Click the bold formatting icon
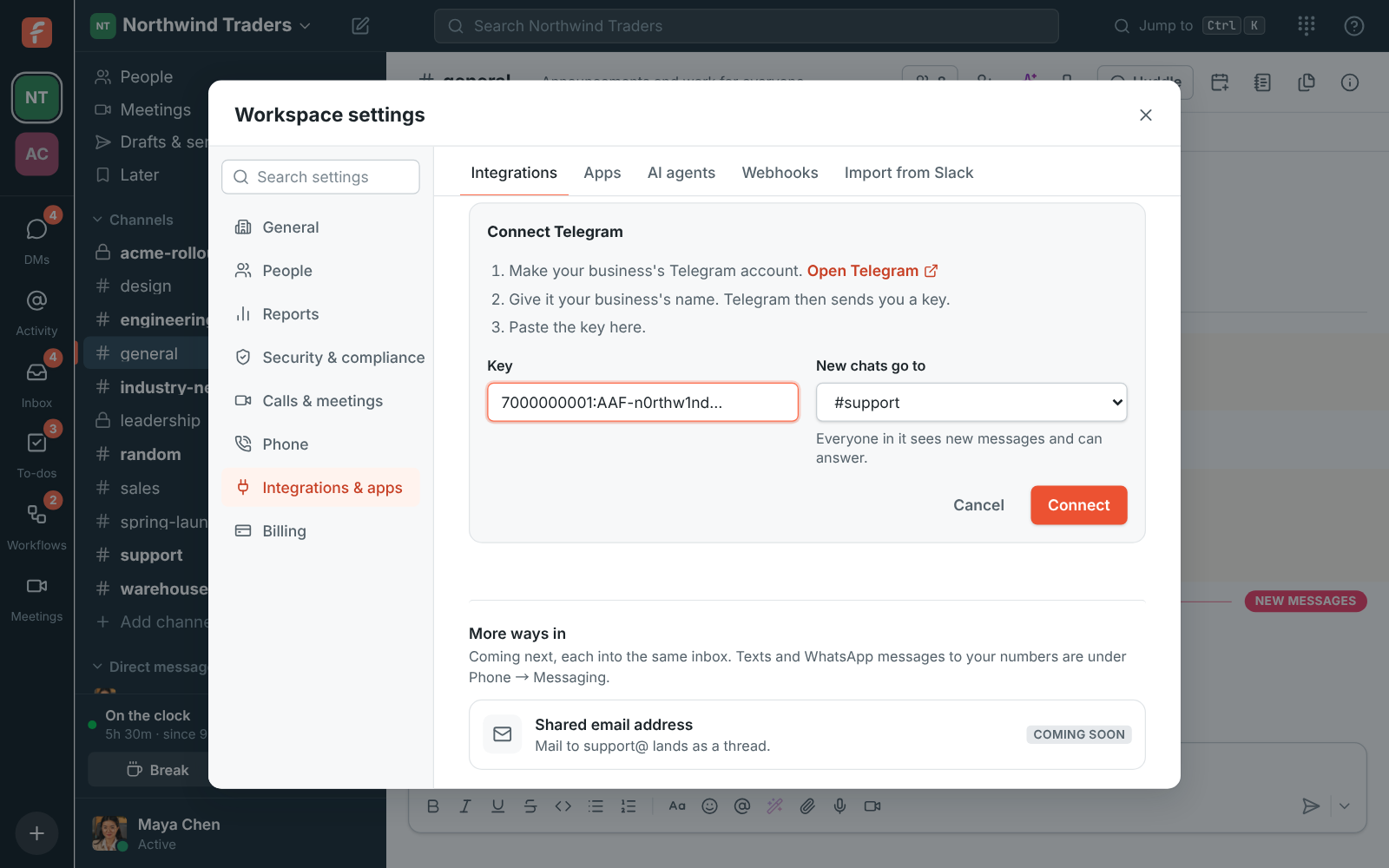 pyautogui.click(x=433, y=806)
